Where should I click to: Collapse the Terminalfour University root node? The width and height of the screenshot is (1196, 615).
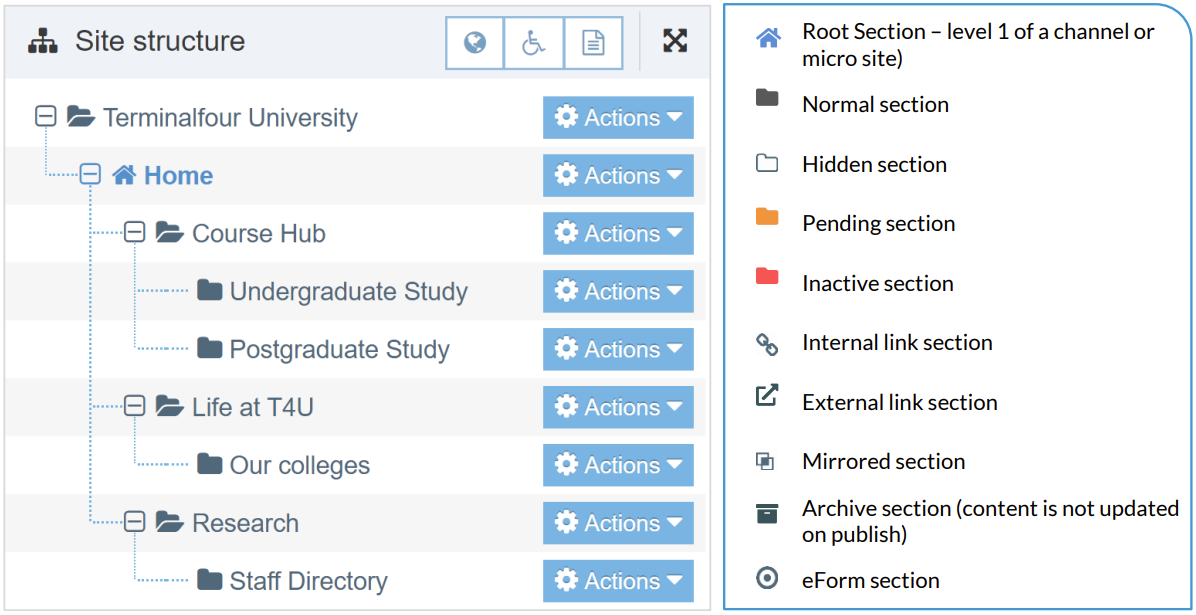coord(45,117)
